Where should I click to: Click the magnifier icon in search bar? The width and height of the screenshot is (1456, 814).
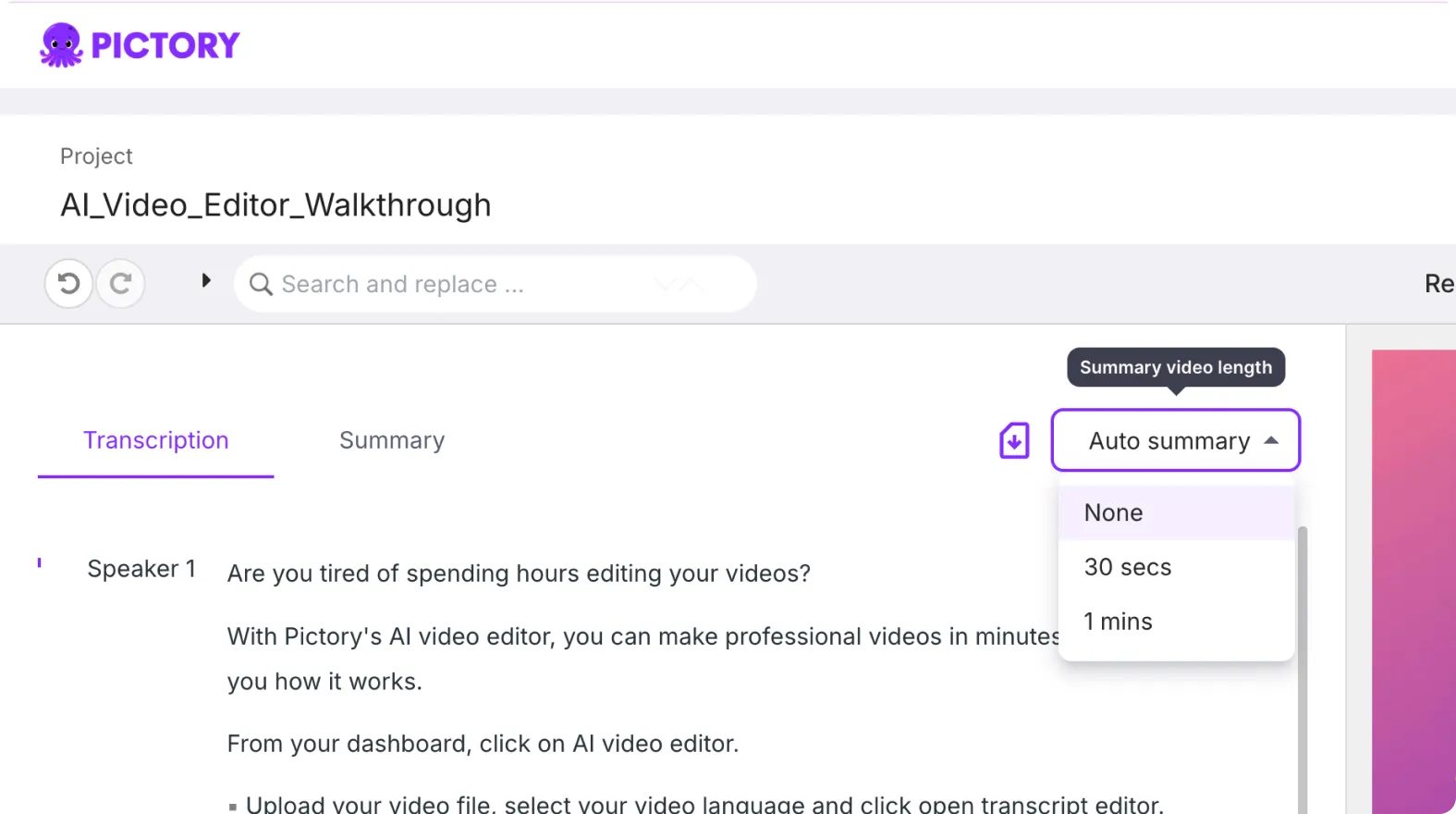(x=261, y=284)
